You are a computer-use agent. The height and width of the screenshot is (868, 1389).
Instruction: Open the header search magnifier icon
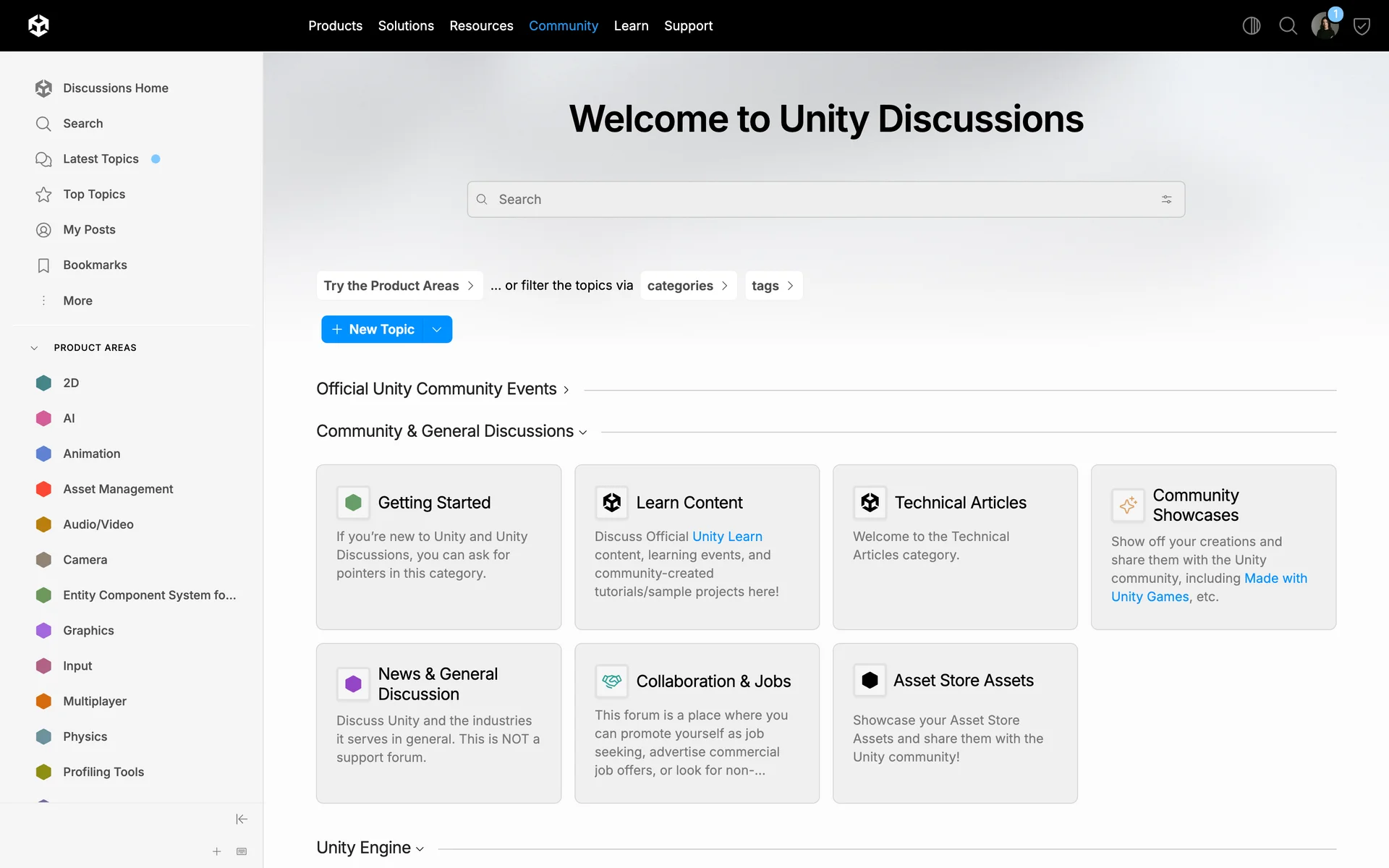[1288, 25]
